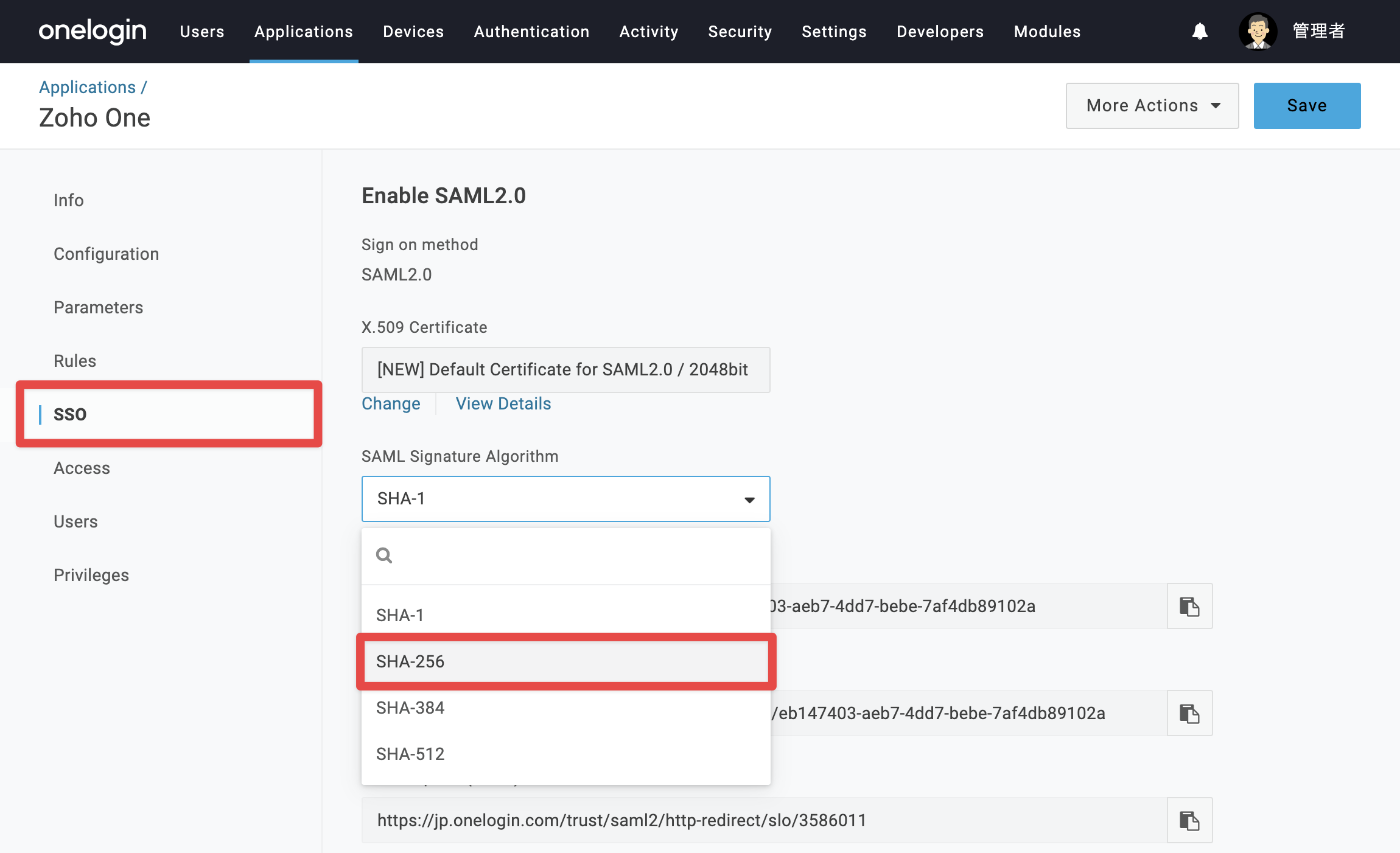Image resolution: width=1400 pixels, height=853 pixels.
Task: Collapse the SAML Signature Algorithm dropdown
Action: [x=566, y=499]
